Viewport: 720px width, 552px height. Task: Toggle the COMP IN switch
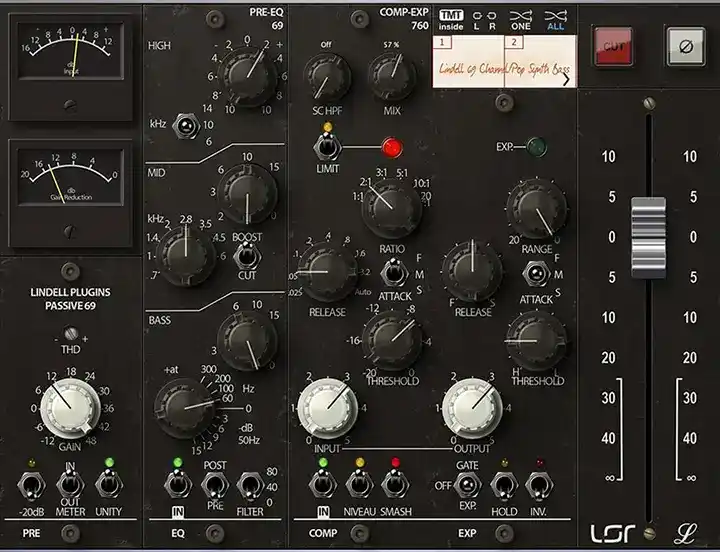(323, 484)
